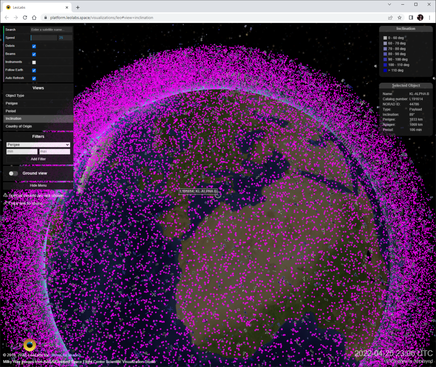The image size is (436, 367).
Task: Disable the Auto Refresh checkbox
Action: (34, 78)
